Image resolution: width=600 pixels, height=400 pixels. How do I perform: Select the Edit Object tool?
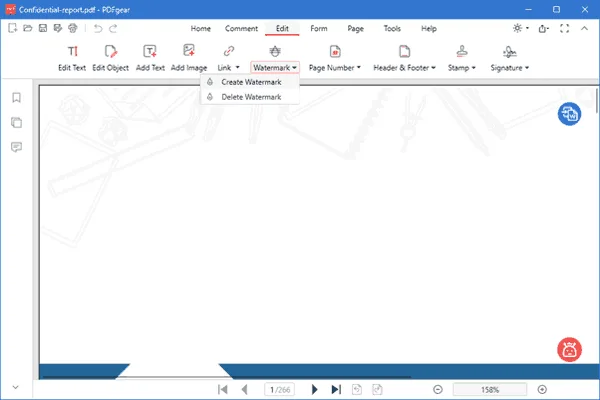[110, 57]
